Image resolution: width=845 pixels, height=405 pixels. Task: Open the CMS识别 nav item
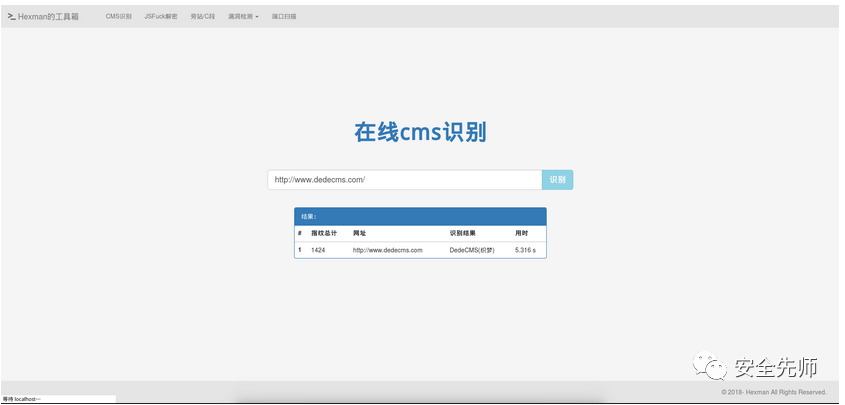[x=119, y=17]
